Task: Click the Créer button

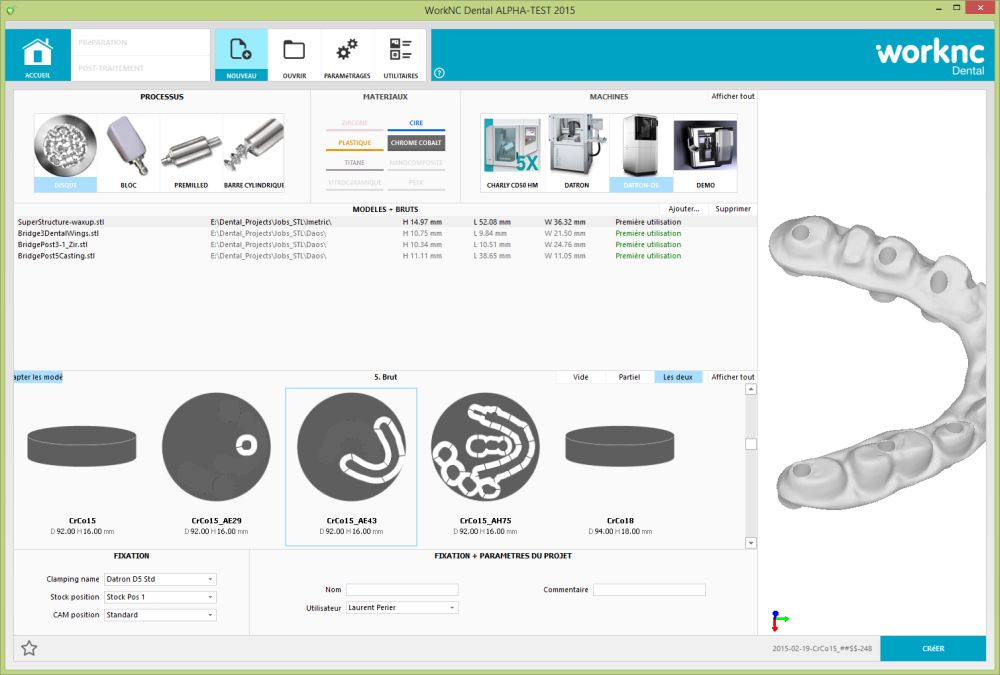Action: click(933, 648)
